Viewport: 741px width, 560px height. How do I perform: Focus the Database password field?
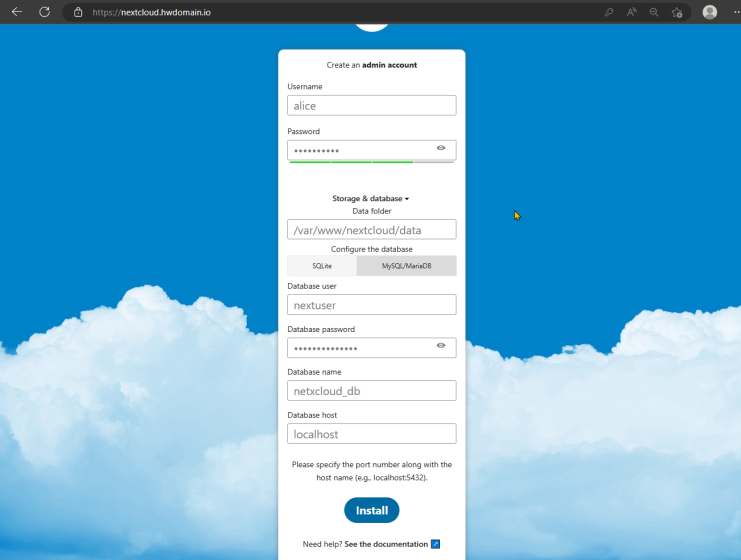(x=371, y=348)
